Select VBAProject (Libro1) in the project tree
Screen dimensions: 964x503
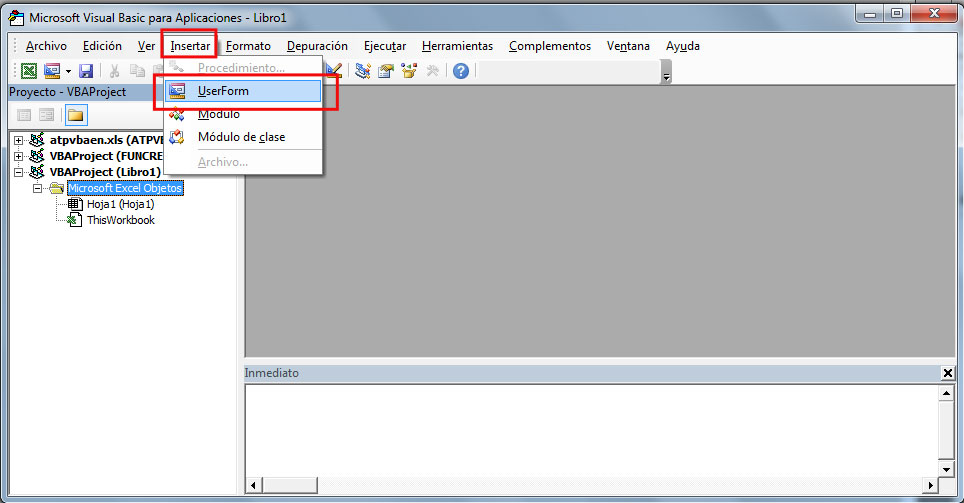click(105, 172)
